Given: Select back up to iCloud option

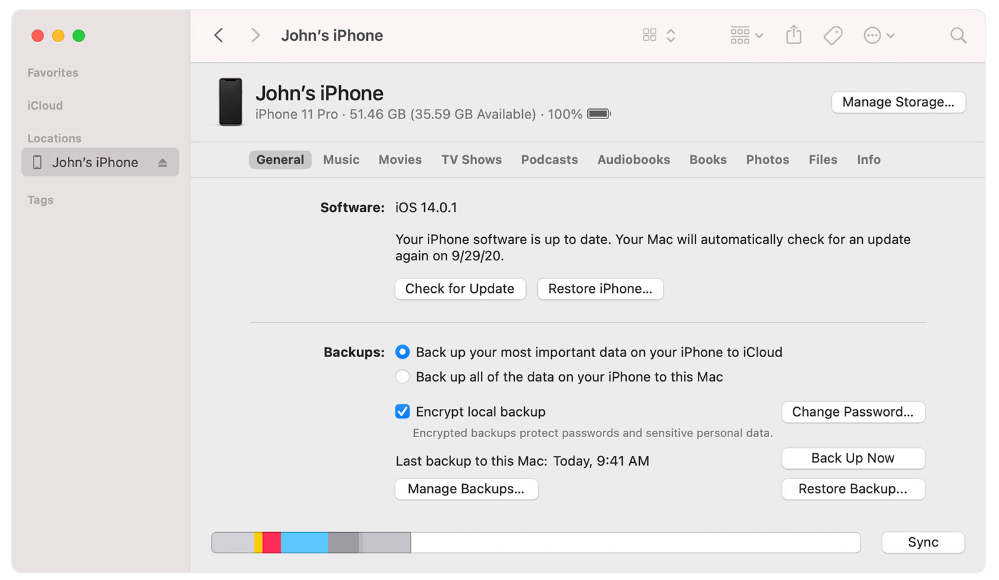Looking at the screenshot, I should pyautogui.click(x=402, y=352).
